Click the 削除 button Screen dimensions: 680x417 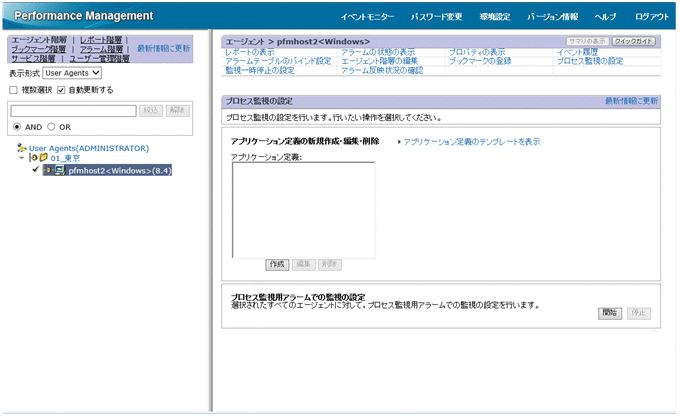tap(330, 264)
